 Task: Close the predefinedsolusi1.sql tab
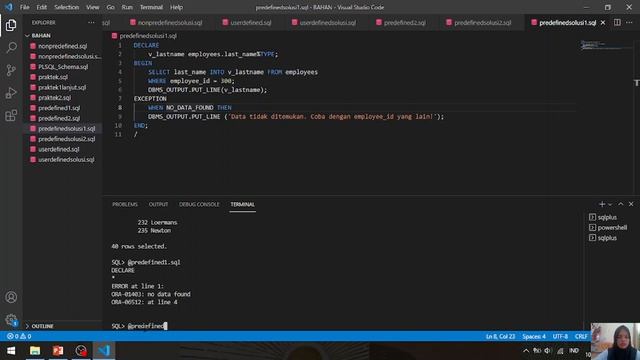point(603,22)
